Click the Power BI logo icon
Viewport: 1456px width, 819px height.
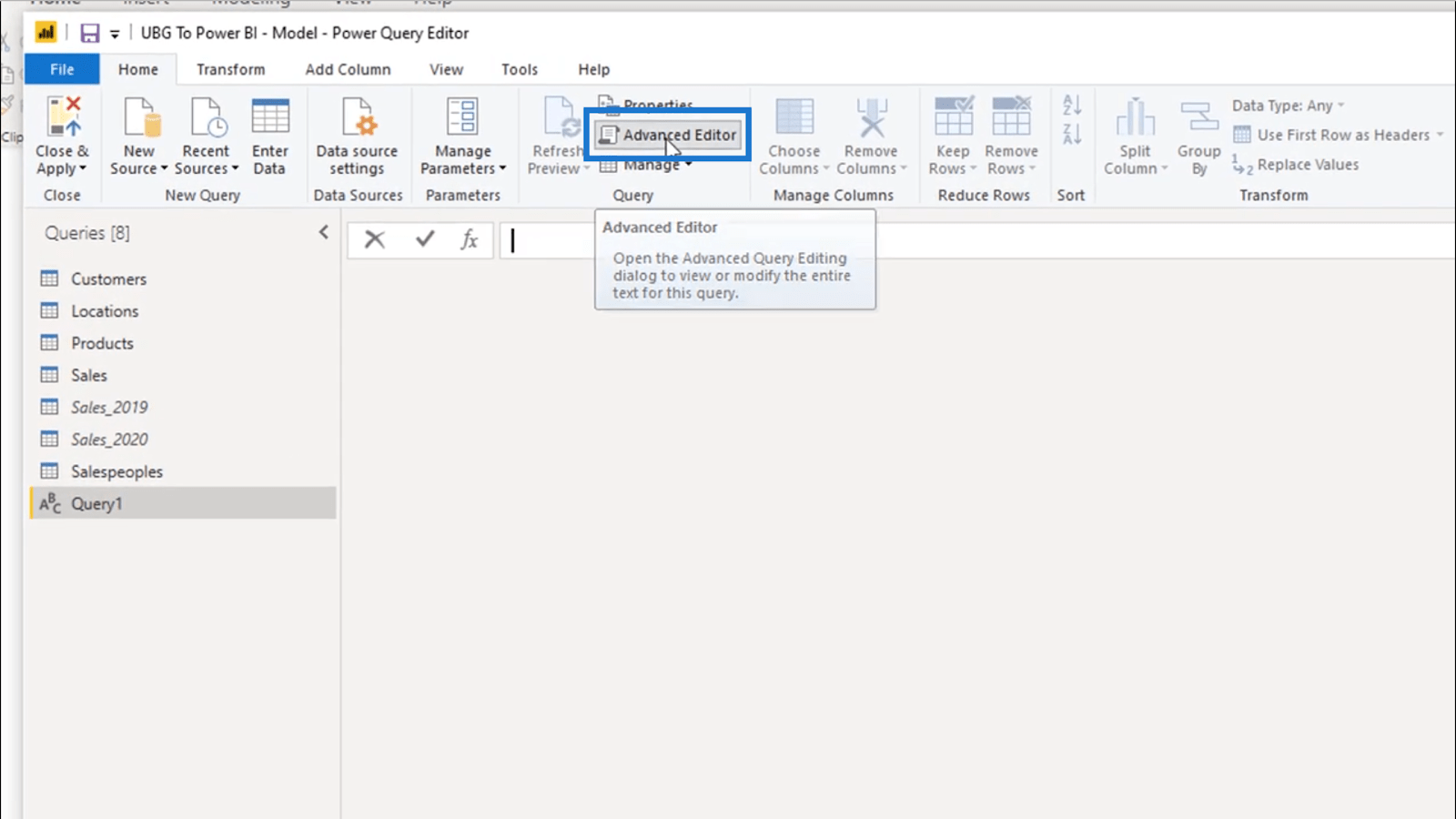coord(45,33)
